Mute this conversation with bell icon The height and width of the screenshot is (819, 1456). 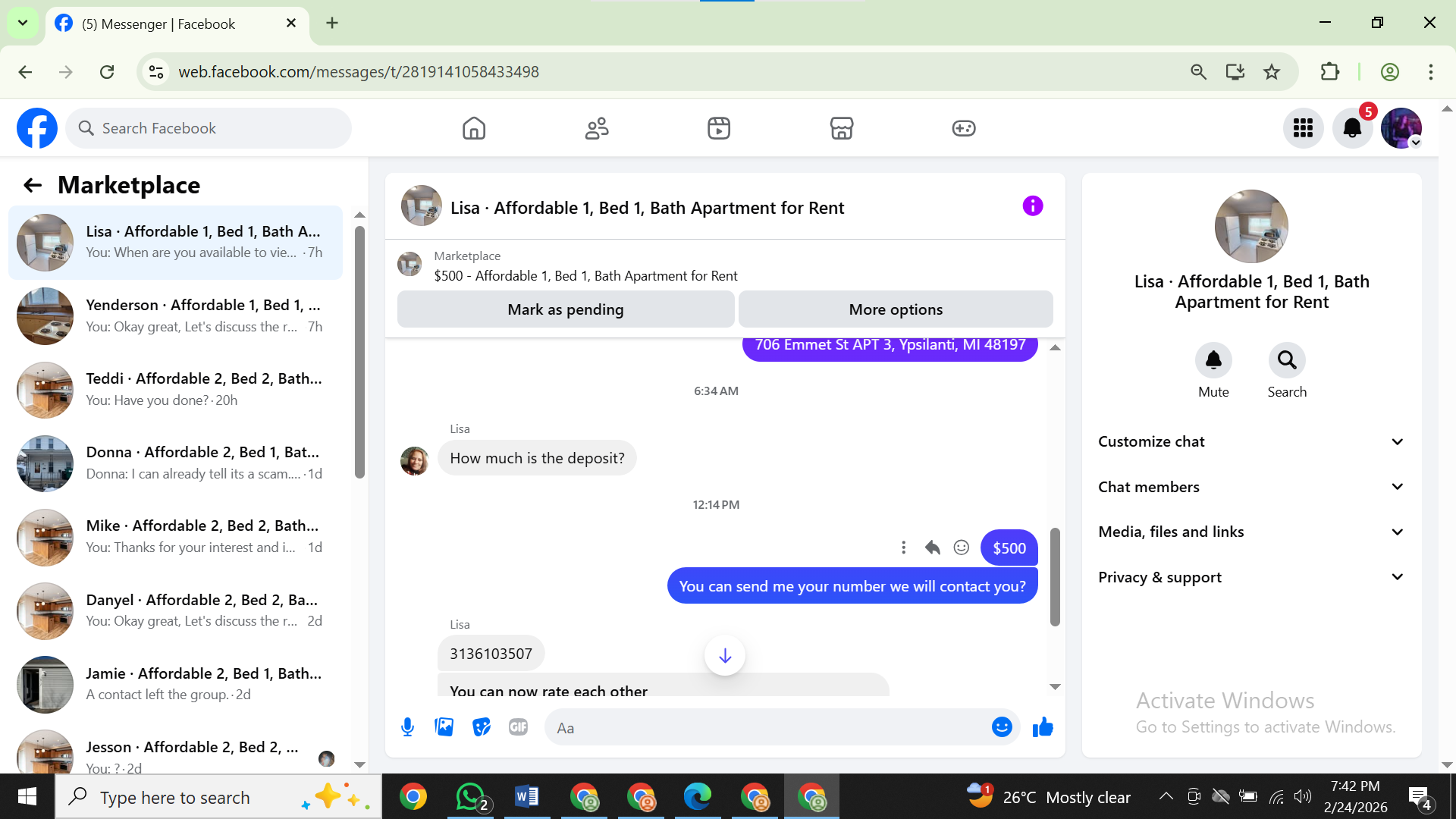point(1213,360)
